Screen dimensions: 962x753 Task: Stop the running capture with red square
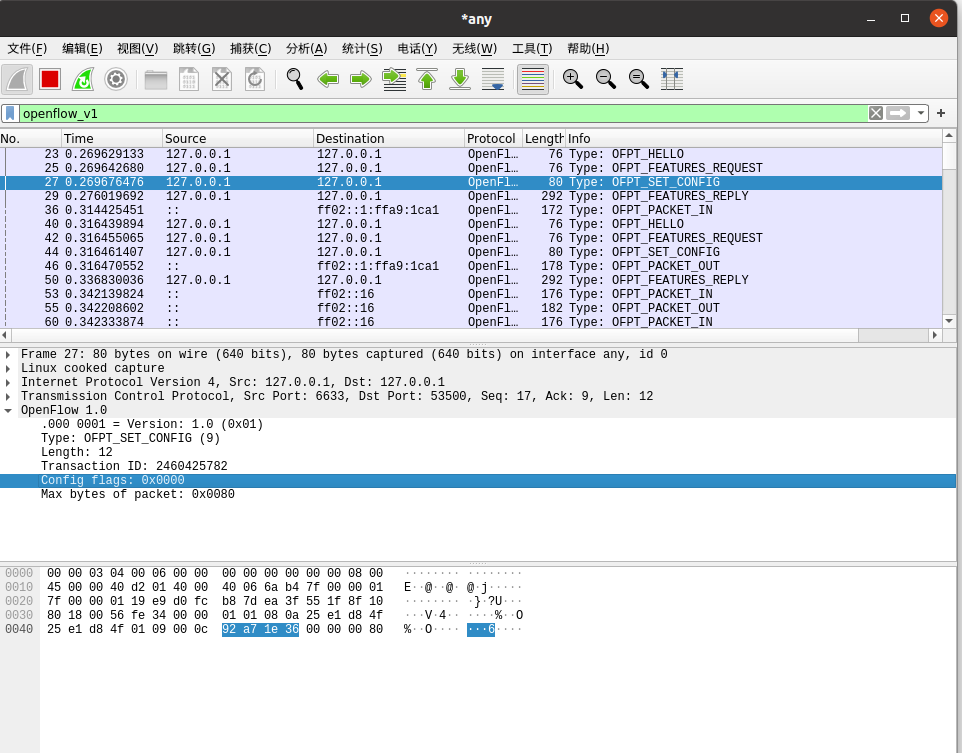tap(50, 79)
